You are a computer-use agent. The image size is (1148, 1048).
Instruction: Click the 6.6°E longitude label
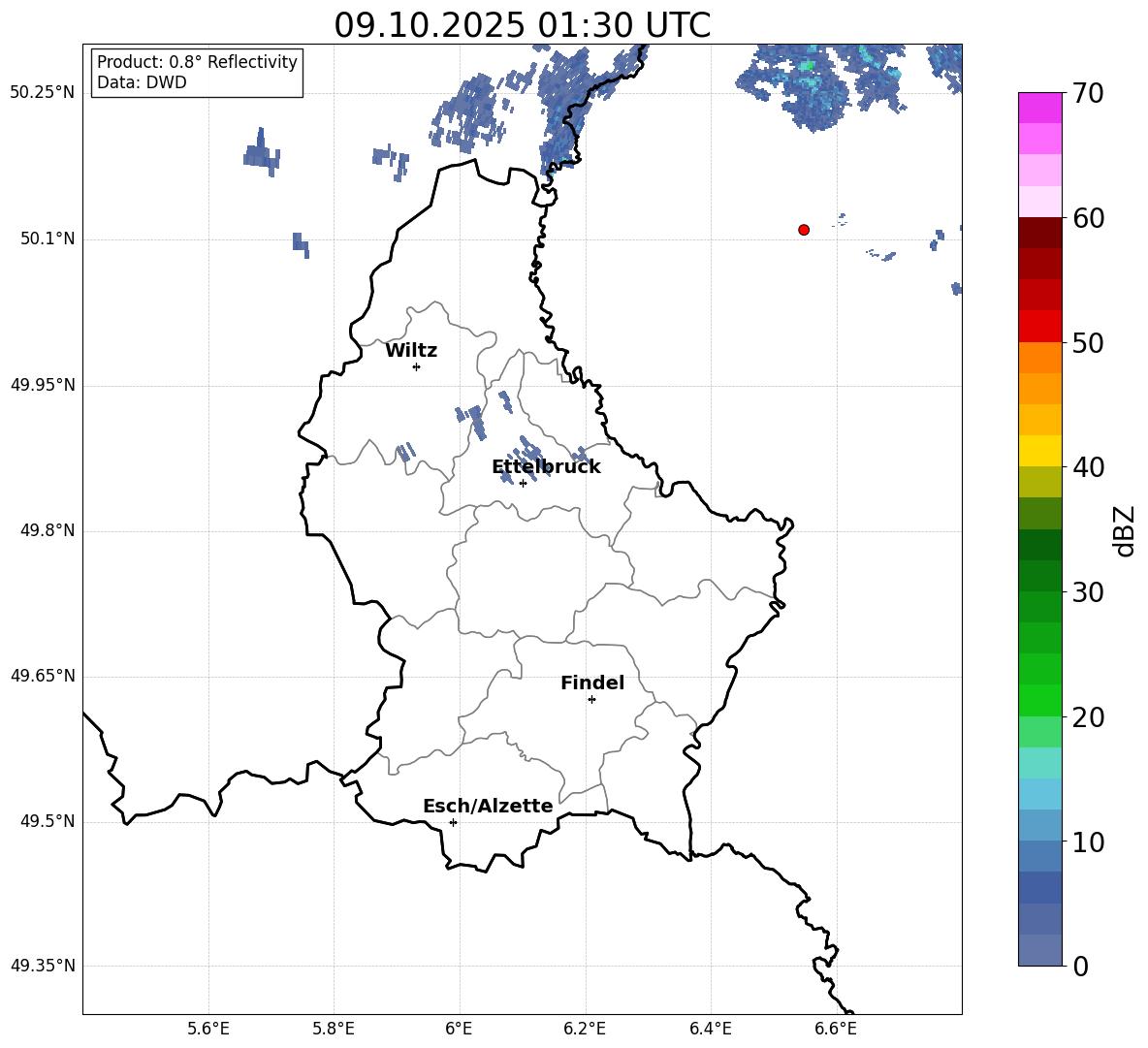point(836,1029)
